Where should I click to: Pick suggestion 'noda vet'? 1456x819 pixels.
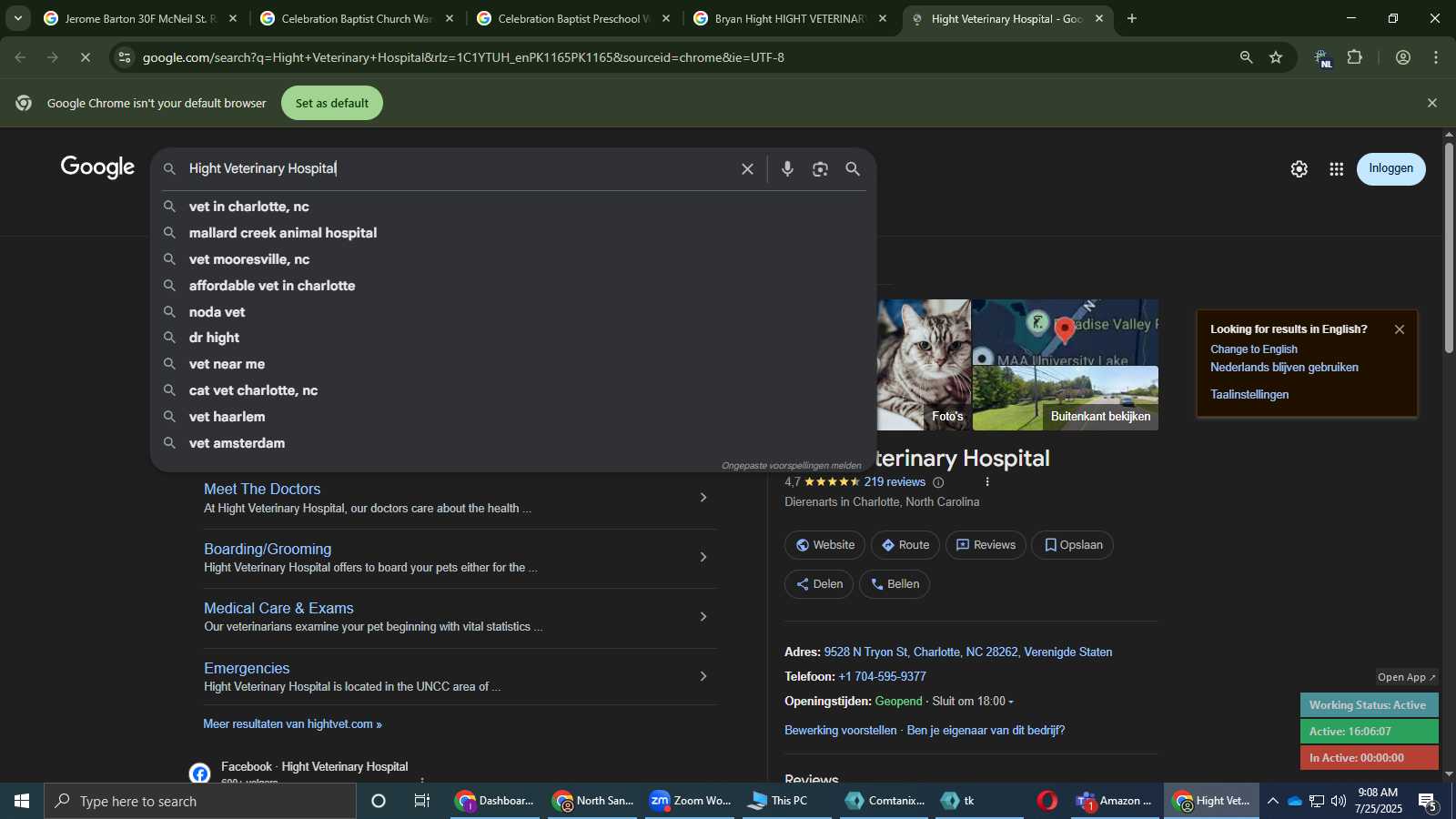point(513,312)
